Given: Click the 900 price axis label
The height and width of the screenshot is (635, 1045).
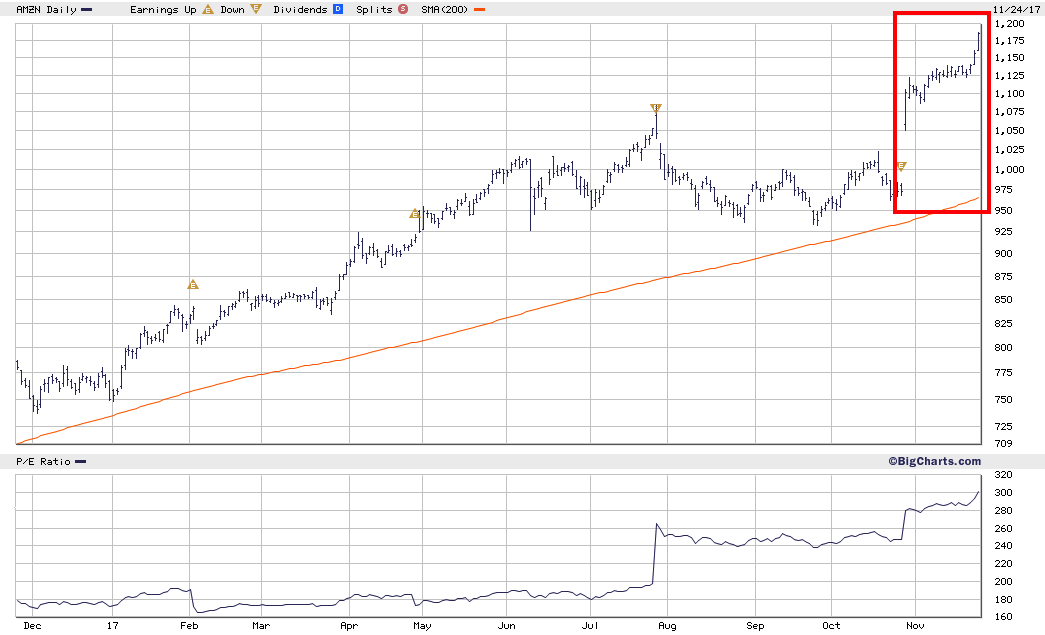Looking at the screenshot, I should [x=1004, y=254].
